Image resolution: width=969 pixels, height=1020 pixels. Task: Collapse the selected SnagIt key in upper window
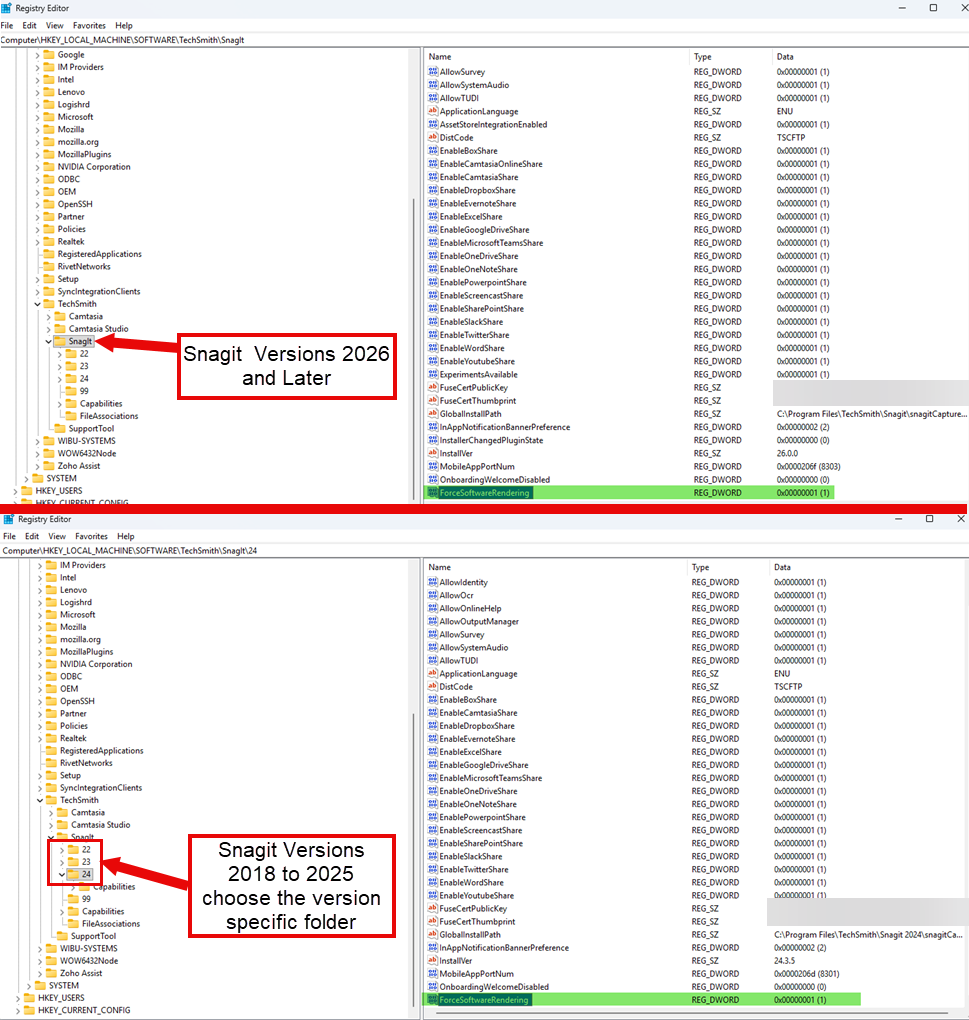pos(49,341)
